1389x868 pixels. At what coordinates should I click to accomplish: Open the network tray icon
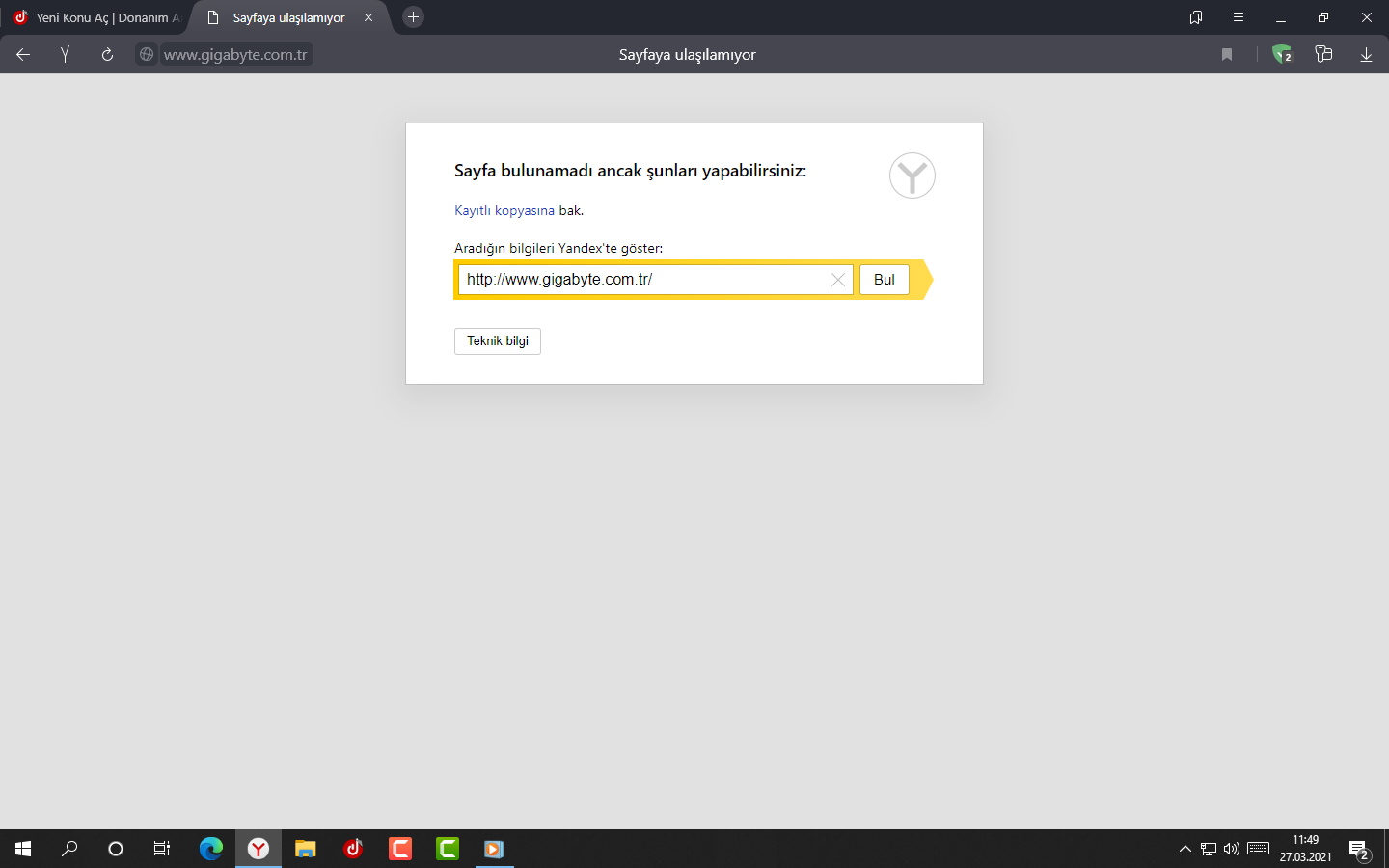tap(1209, 849)
